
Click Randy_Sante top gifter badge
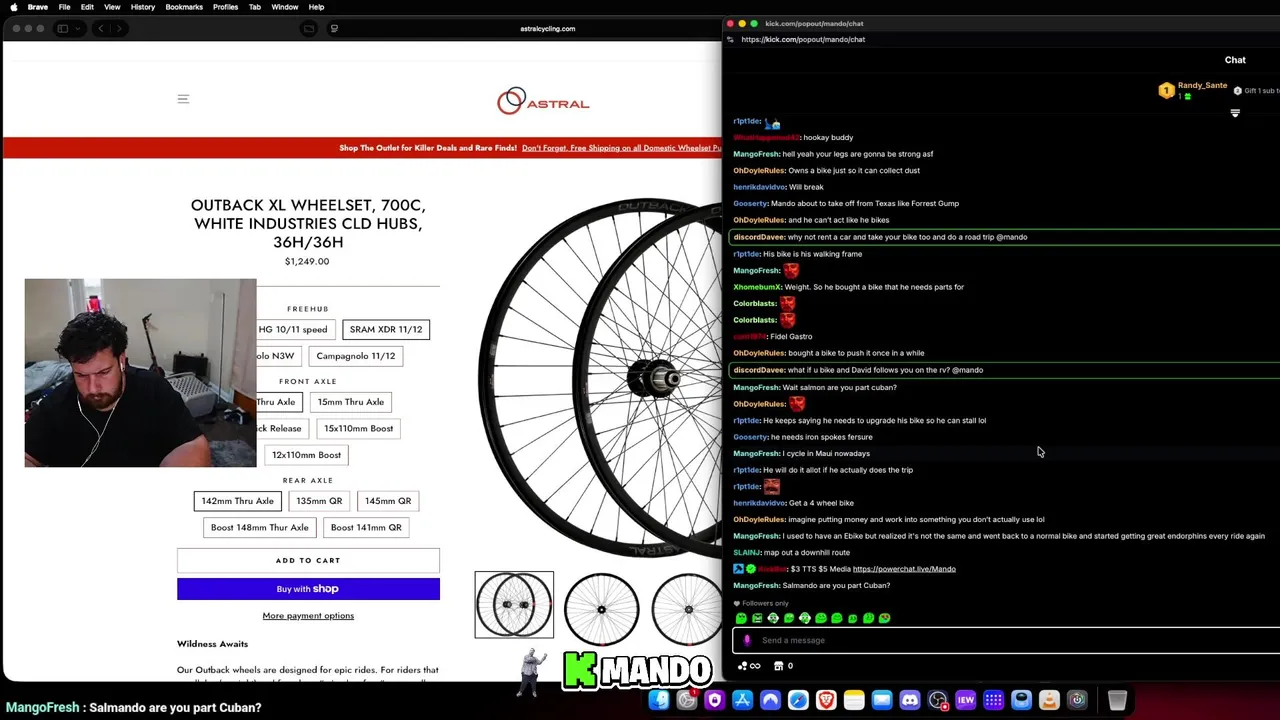pyautogui.click(x=1193, y=90)
